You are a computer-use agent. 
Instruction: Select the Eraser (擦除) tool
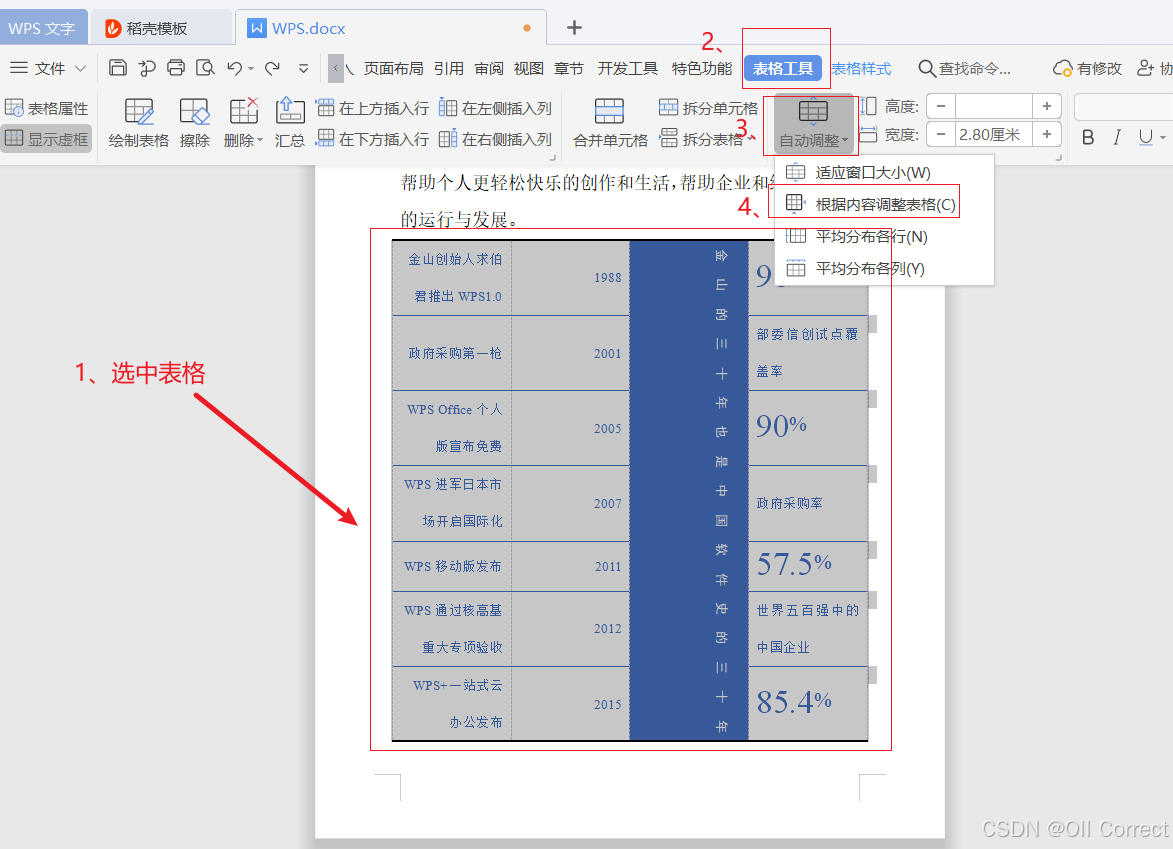(195, 123)
